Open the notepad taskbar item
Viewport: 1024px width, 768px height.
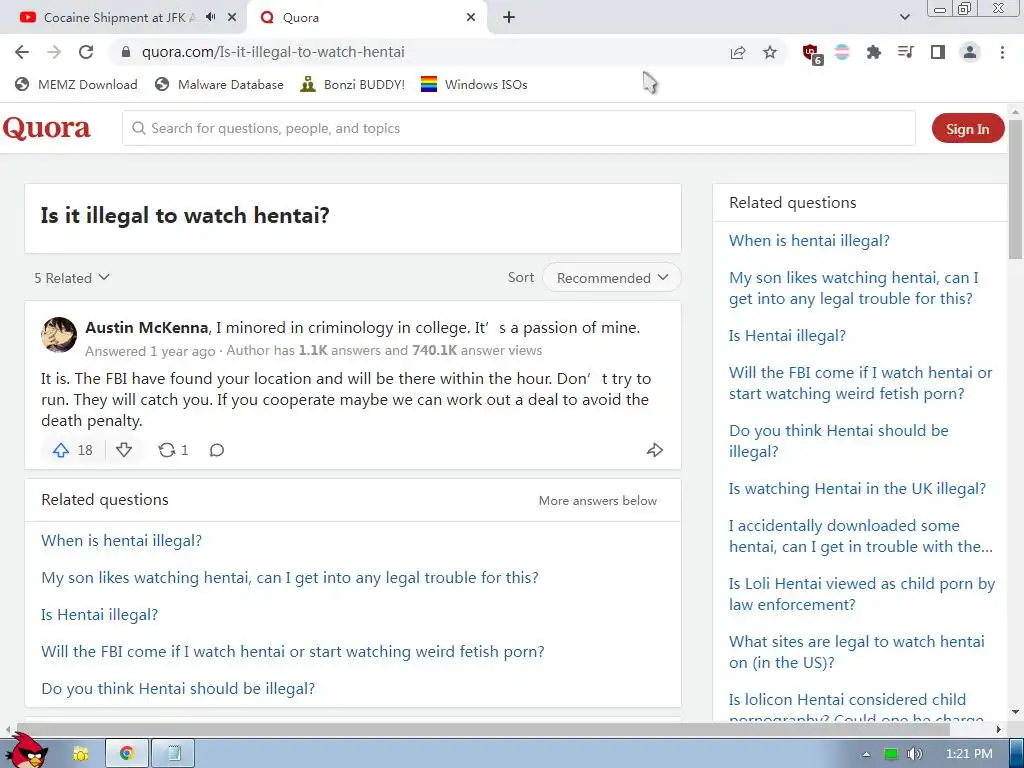(174, 754)
